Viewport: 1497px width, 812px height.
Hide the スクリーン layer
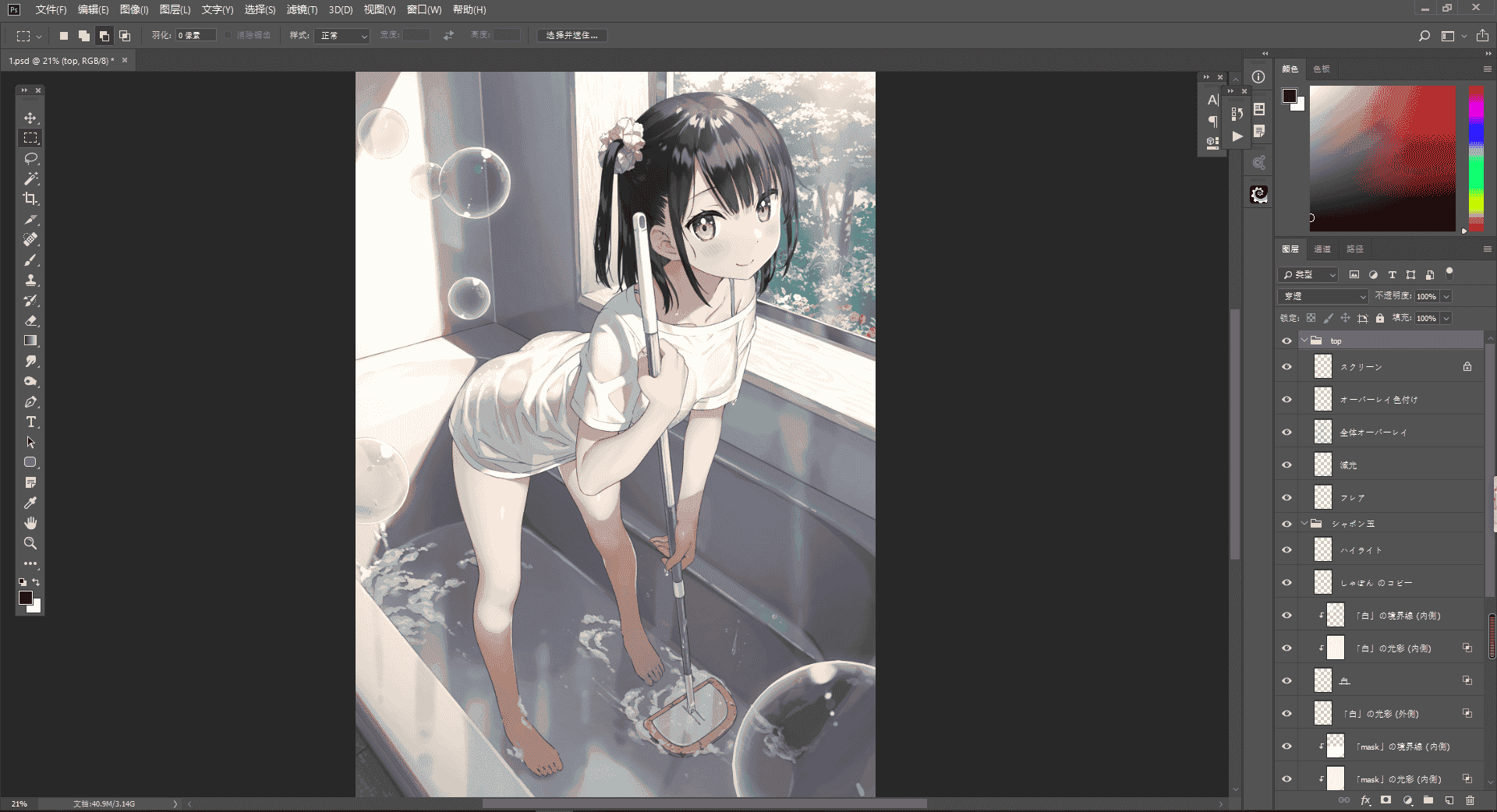coord(1286,367)
